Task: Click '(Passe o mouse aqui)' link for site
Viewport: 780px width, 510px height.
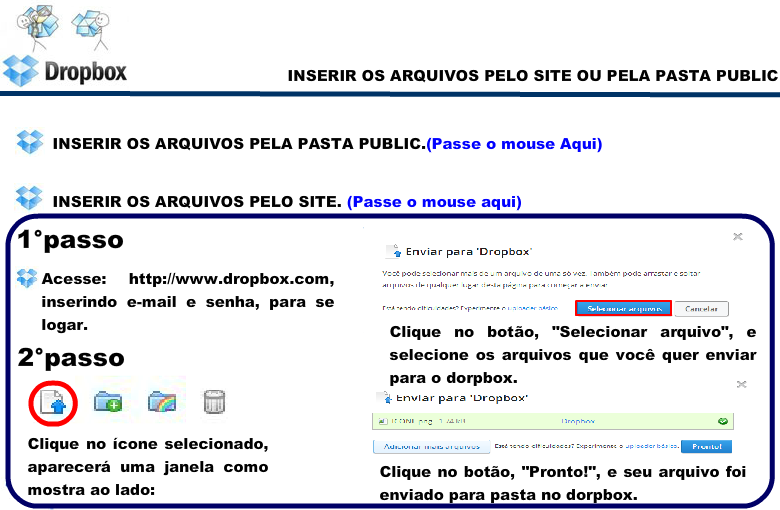Action: coord(434,202)
